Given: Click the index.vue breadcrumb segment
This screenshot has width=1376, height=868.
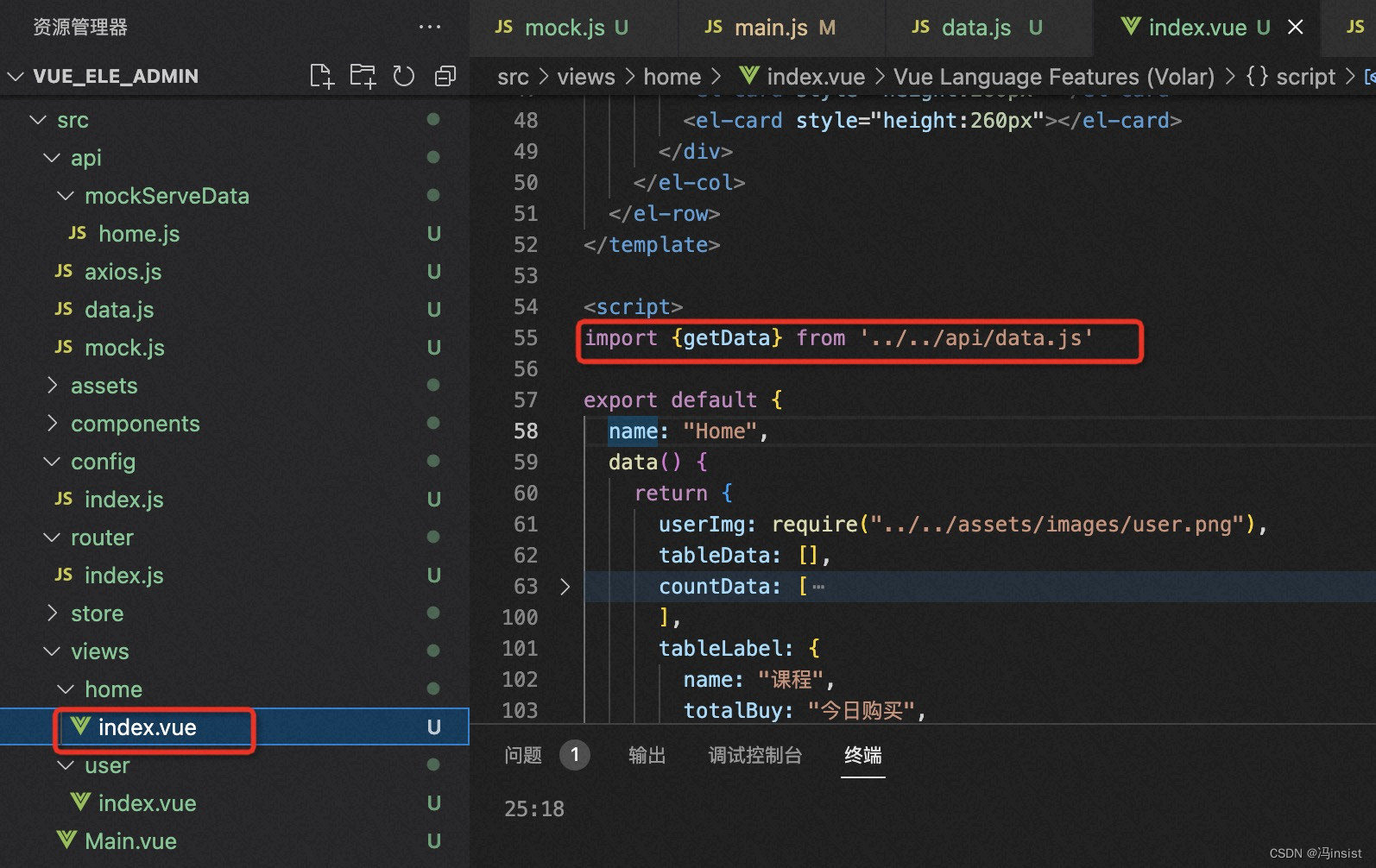Looking at the screenshot, I should pyautogui.click(x=803, y=77).
